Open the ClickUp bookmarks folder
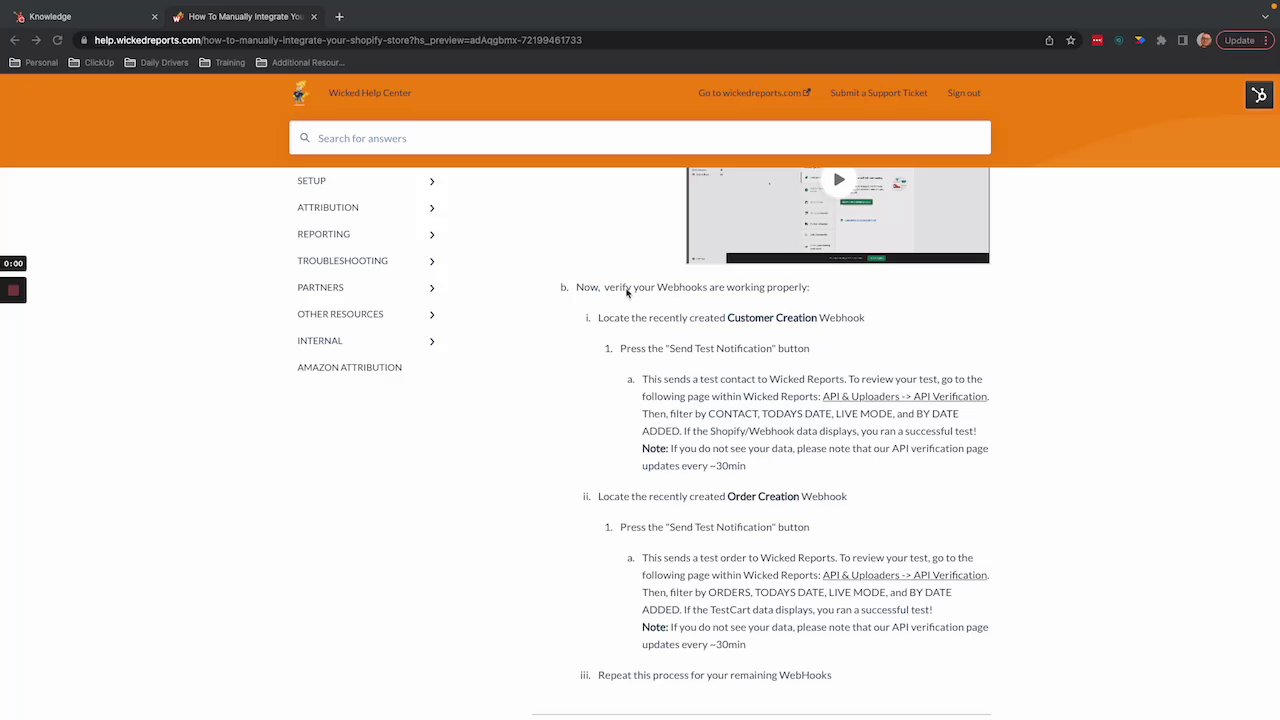This screenshot has height=720, width=1280. click(x=91, y=62)
